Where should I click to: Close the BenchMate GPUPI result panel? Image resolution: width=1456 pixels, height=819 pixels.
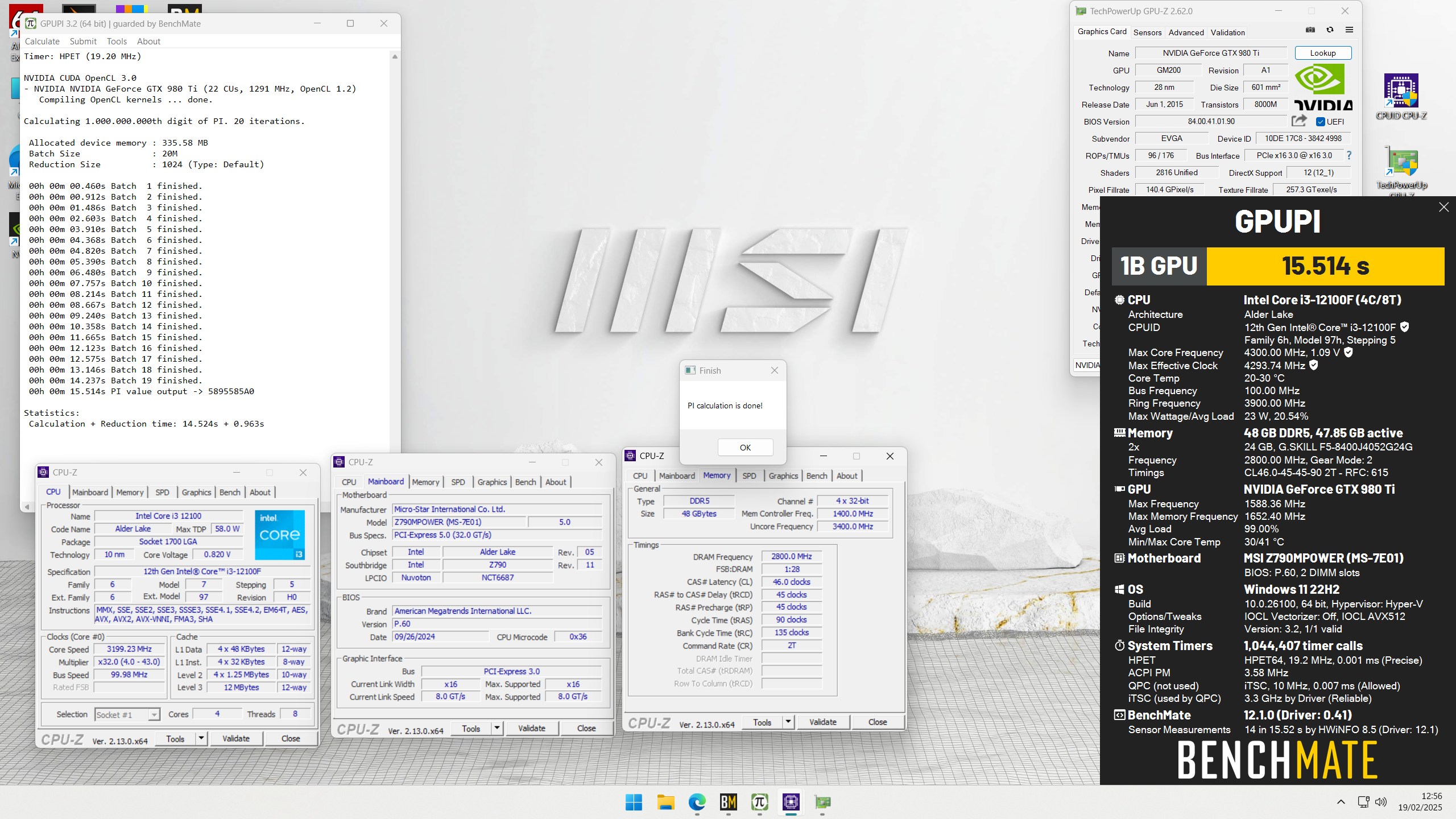(1443, 207)
